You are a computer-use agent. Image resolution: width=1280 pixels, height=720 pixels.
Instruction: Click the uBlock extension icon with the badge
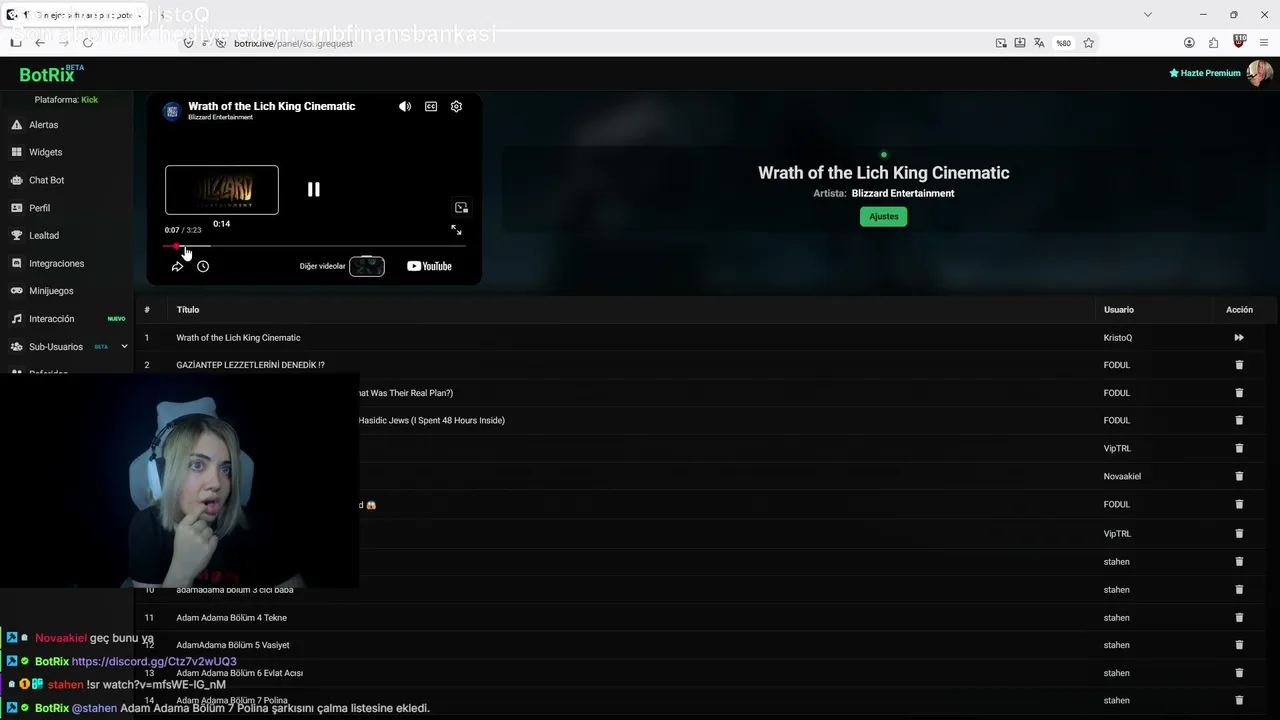pyautogui.click(x=1239, y=42)
